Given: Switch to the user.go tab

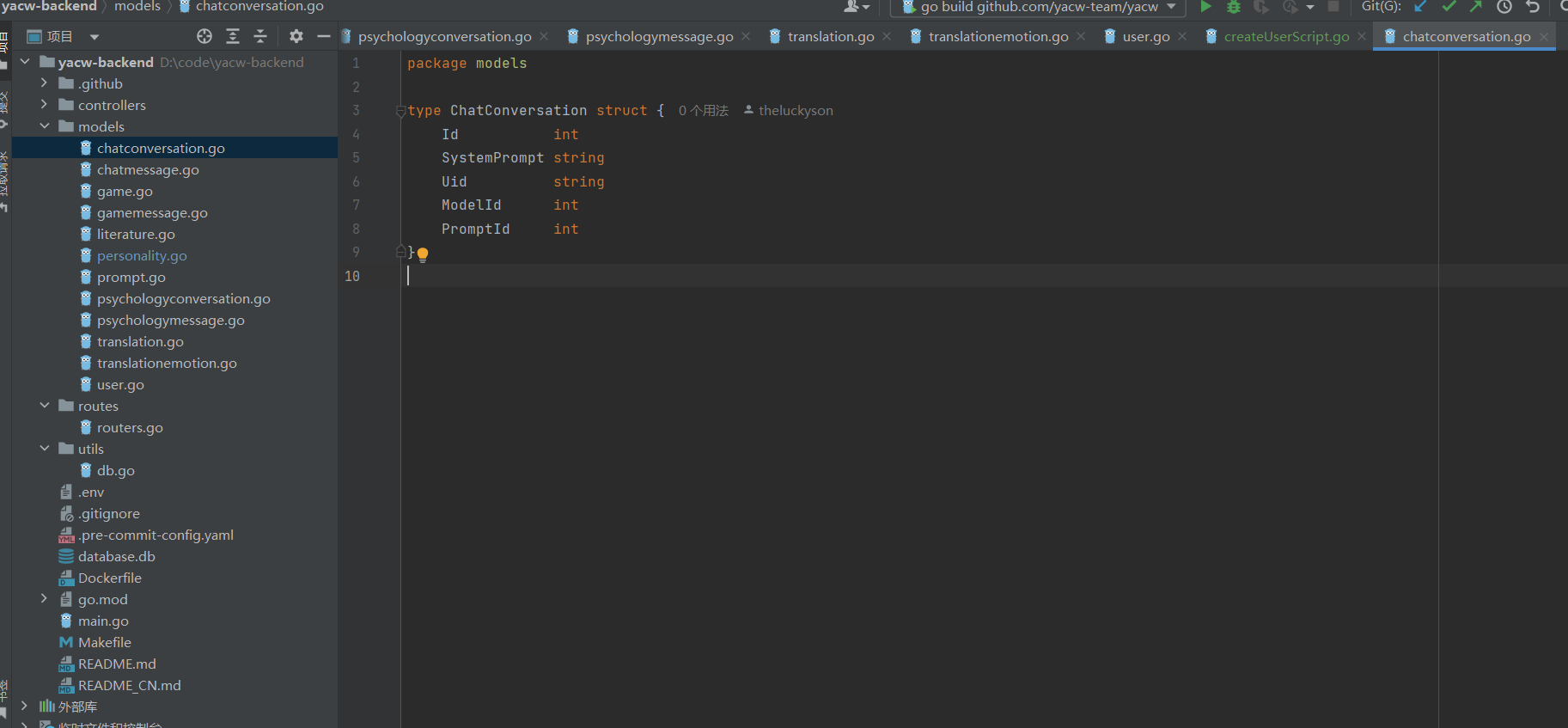Looking at the screenshot, I should coord(1145,36).
